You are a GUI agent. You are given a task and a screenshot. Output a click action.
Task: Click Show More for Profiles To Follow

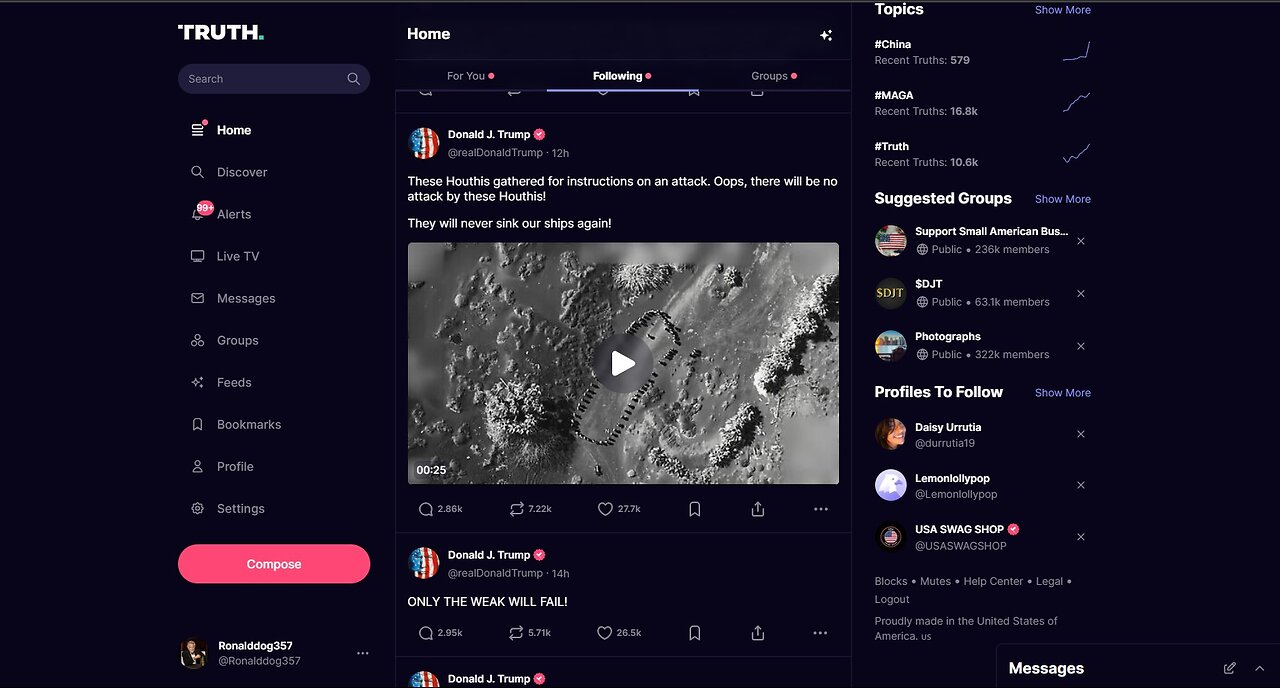1063,393
